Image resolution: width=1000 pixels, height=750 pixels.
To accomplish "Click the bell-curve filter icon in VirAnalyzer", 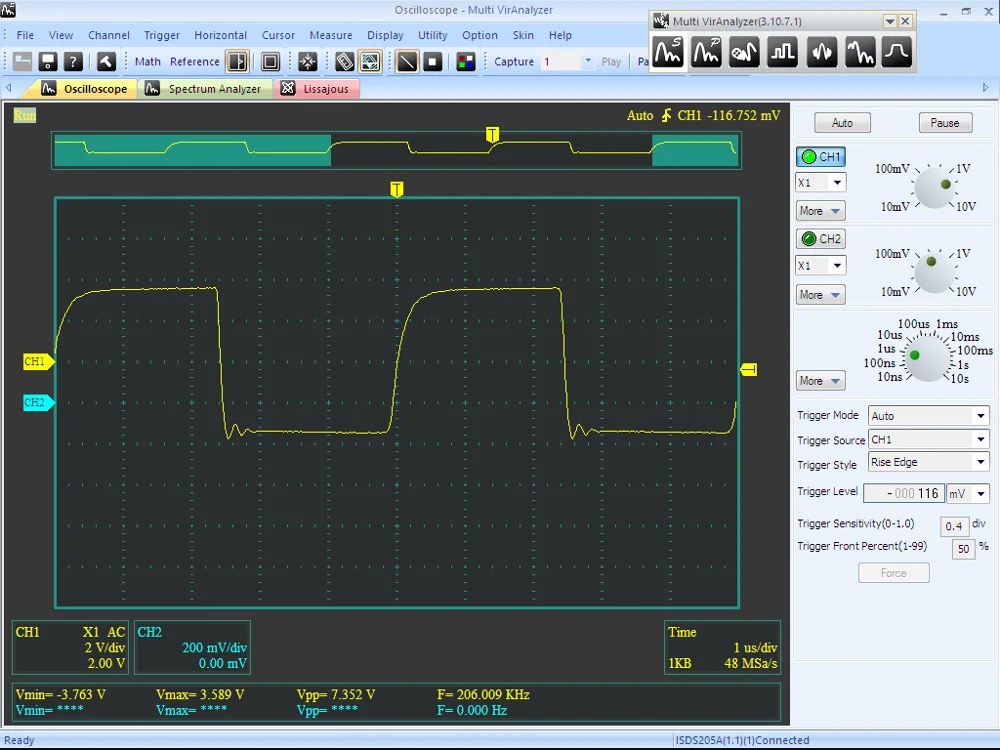I will (896, 52).
